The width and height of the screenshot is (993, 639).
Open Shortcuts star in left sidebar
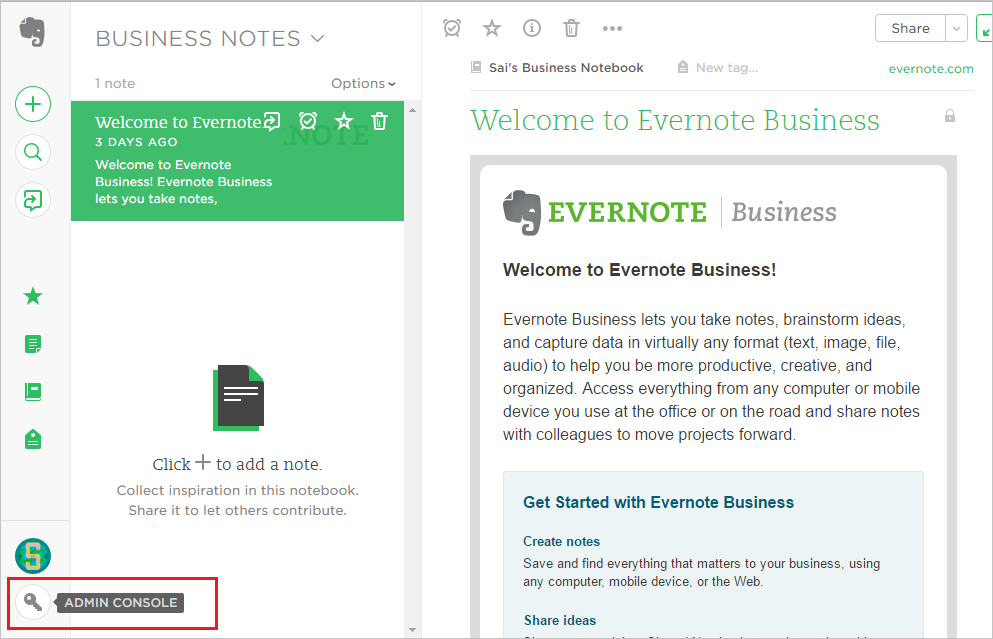coord(33,296)
